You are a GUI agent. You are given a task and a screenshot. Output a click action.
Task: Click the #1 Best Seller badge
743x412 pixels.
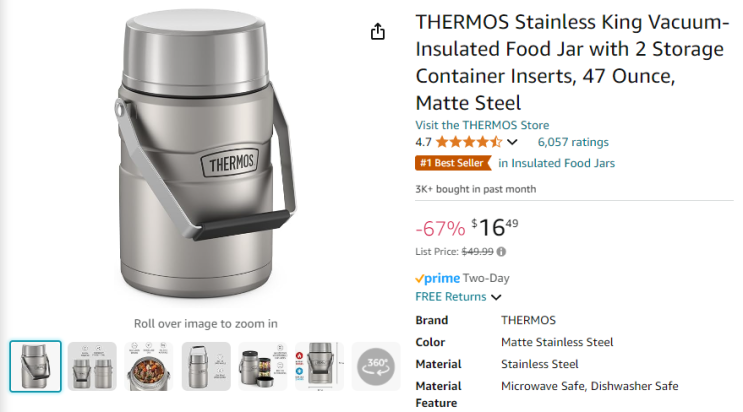[x=453, y=163]
